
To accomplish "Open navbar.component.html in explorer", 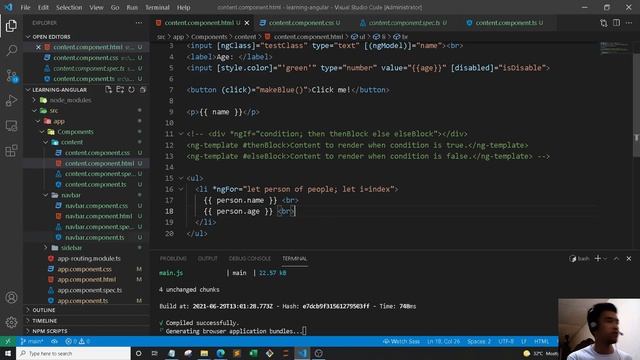I will [99, 216].
